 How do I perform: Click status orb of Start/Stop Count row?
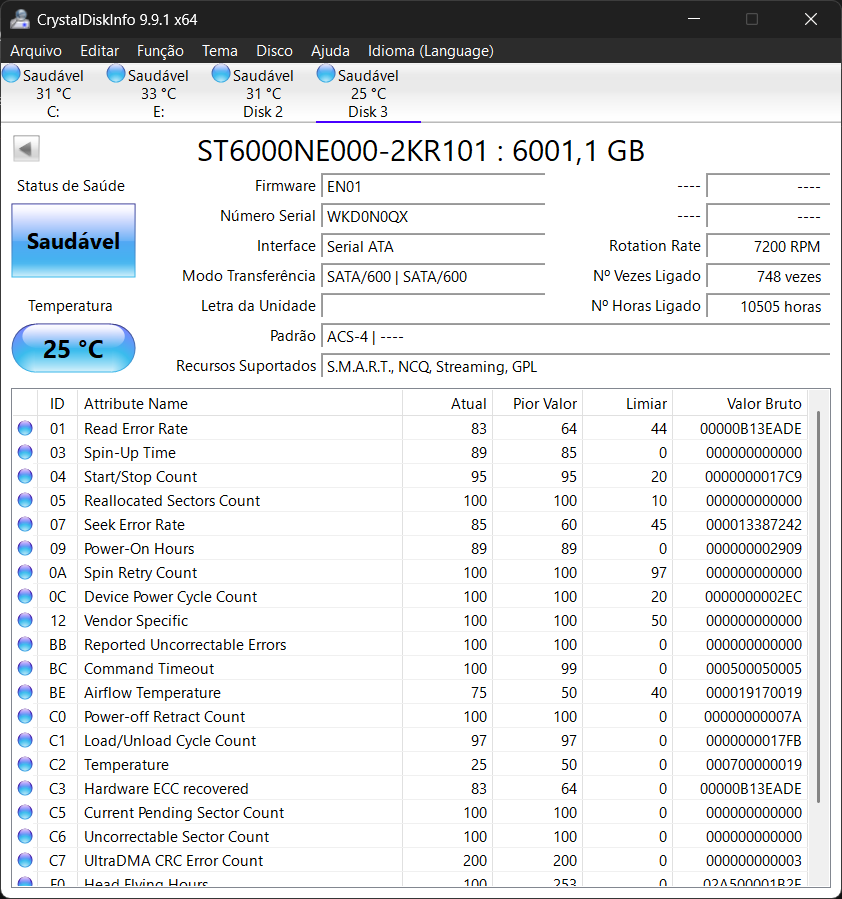click(25, 476)
